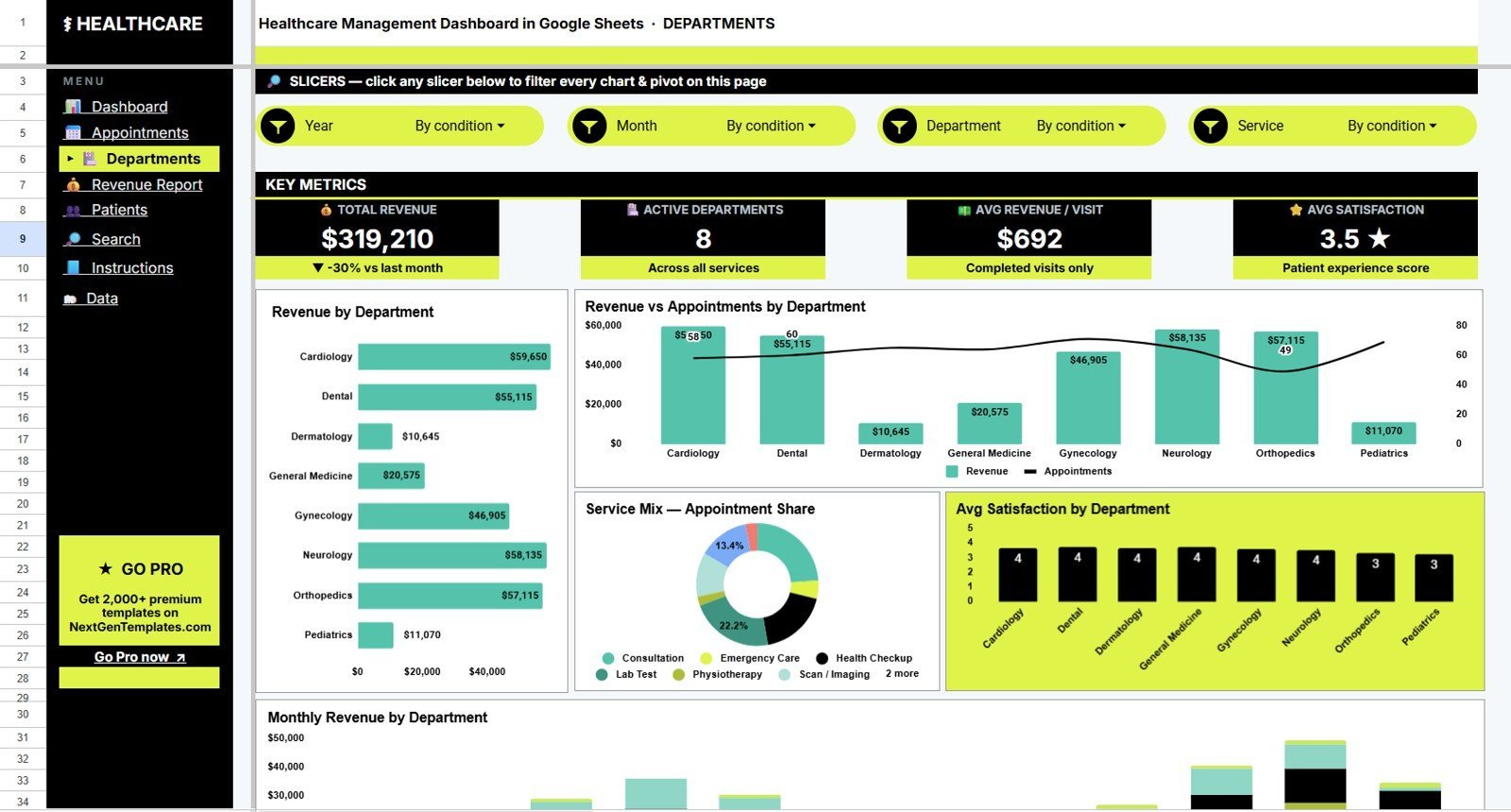Screen dimensions: 1511x812
Task: Click the '-30% vs last month' text
Action: coord(377,268)
